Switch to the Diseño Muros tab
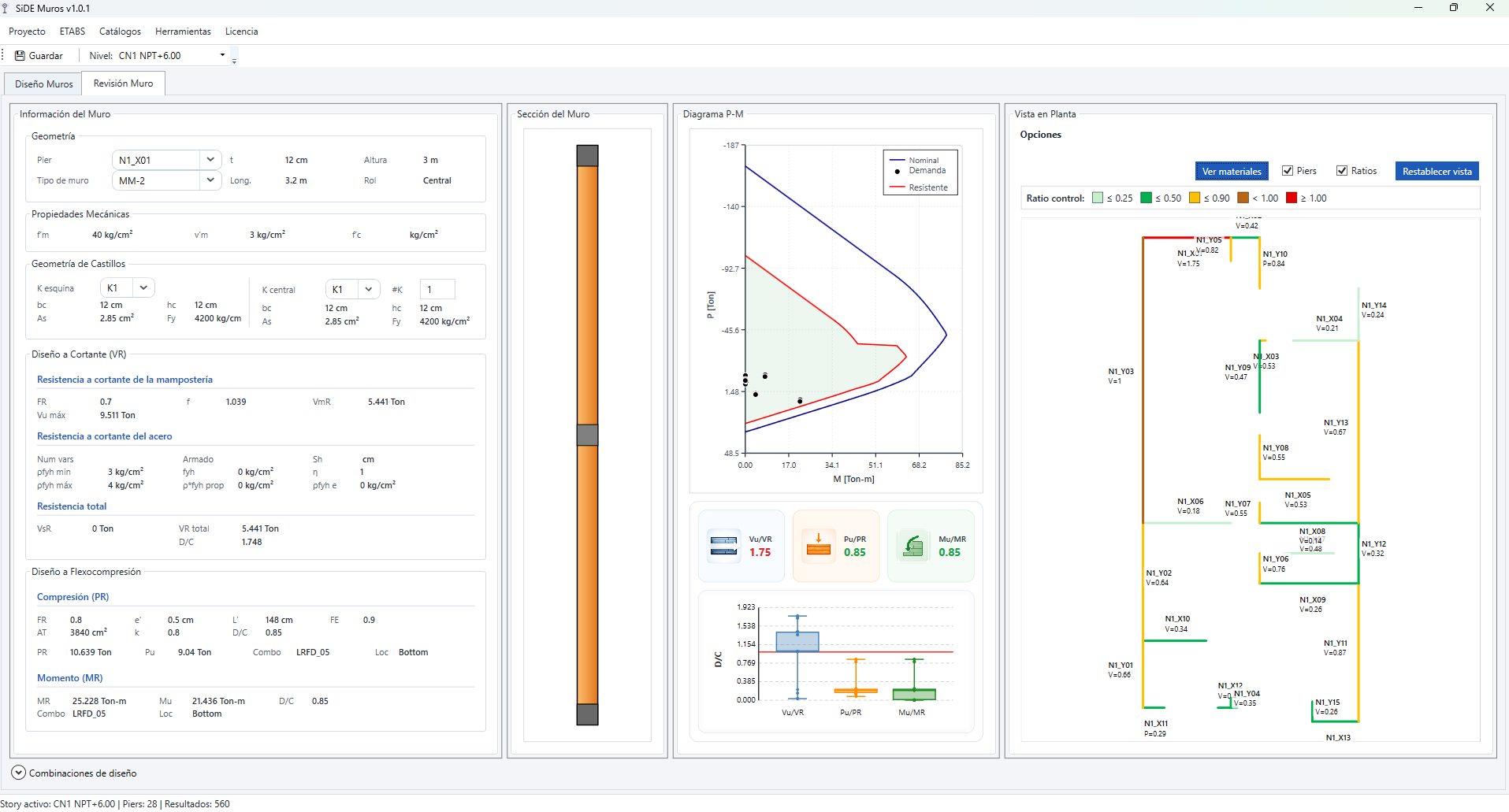1509x812 pixels. 44,84
